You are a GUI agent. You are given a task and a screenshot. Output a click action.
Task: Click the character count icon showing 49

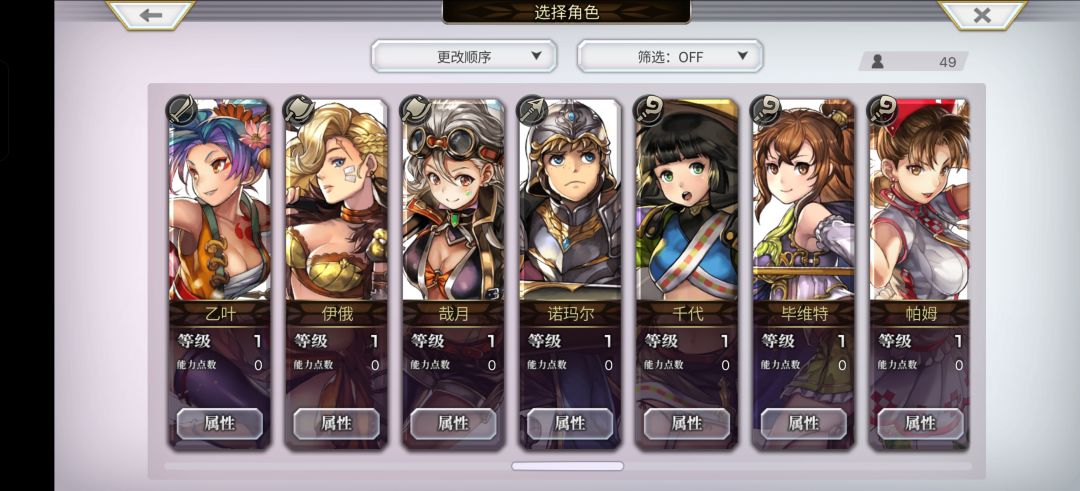point(878,61)
